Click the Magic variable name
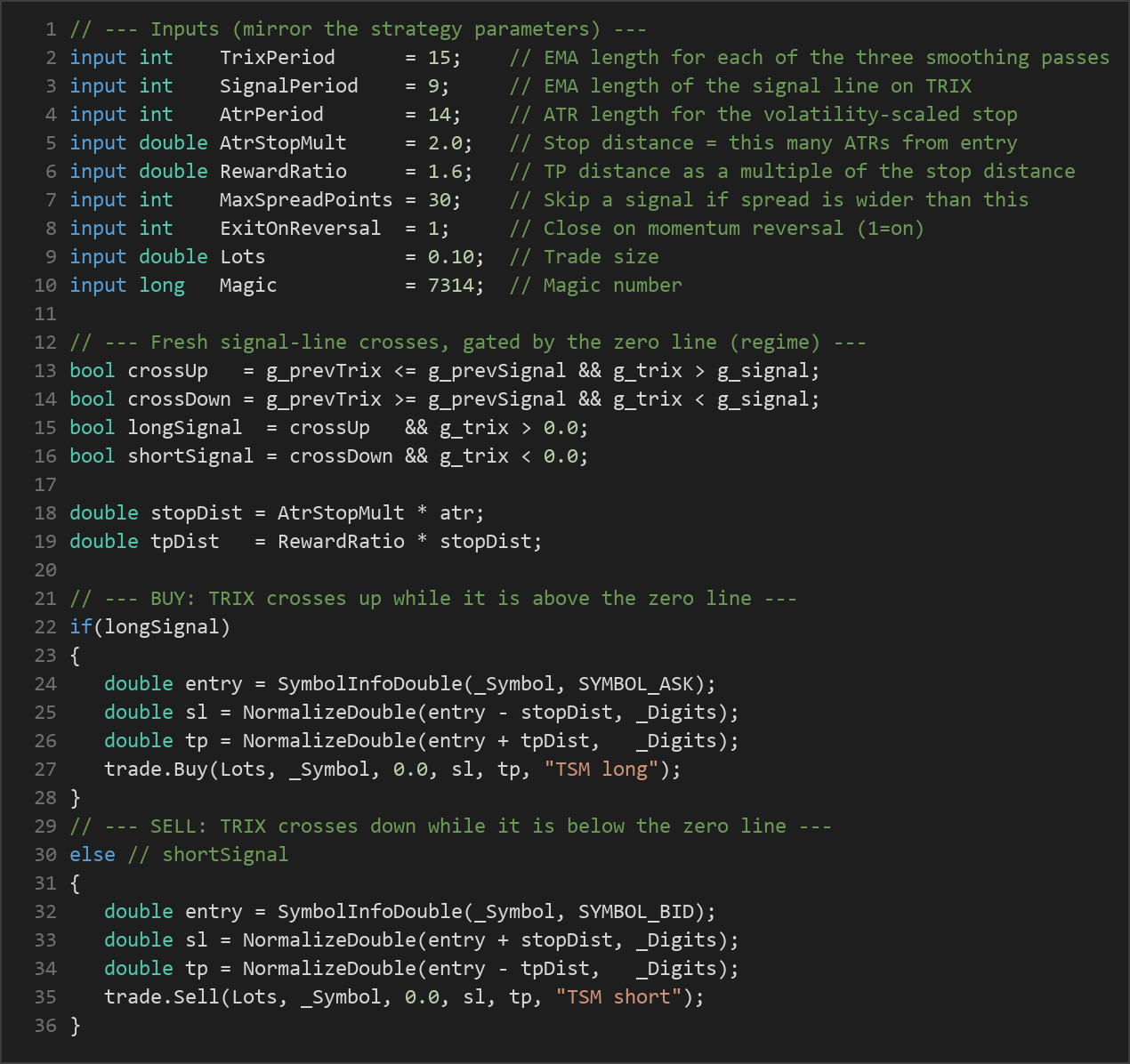This screenshot has width=1130, height=1064. pyautogui.click(x=248, y=286)
